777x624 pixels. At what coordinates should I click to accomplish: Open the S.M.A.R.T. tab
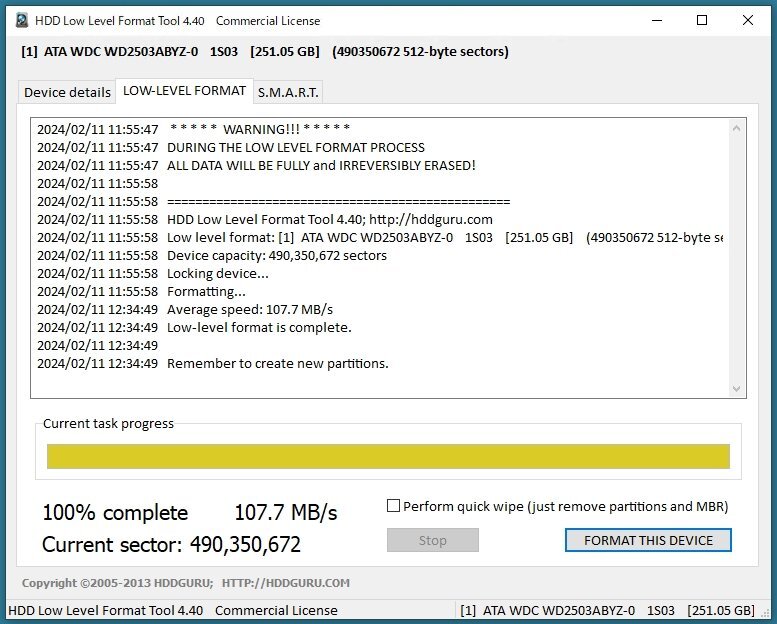pyautogui.click(x=288, y=92)
